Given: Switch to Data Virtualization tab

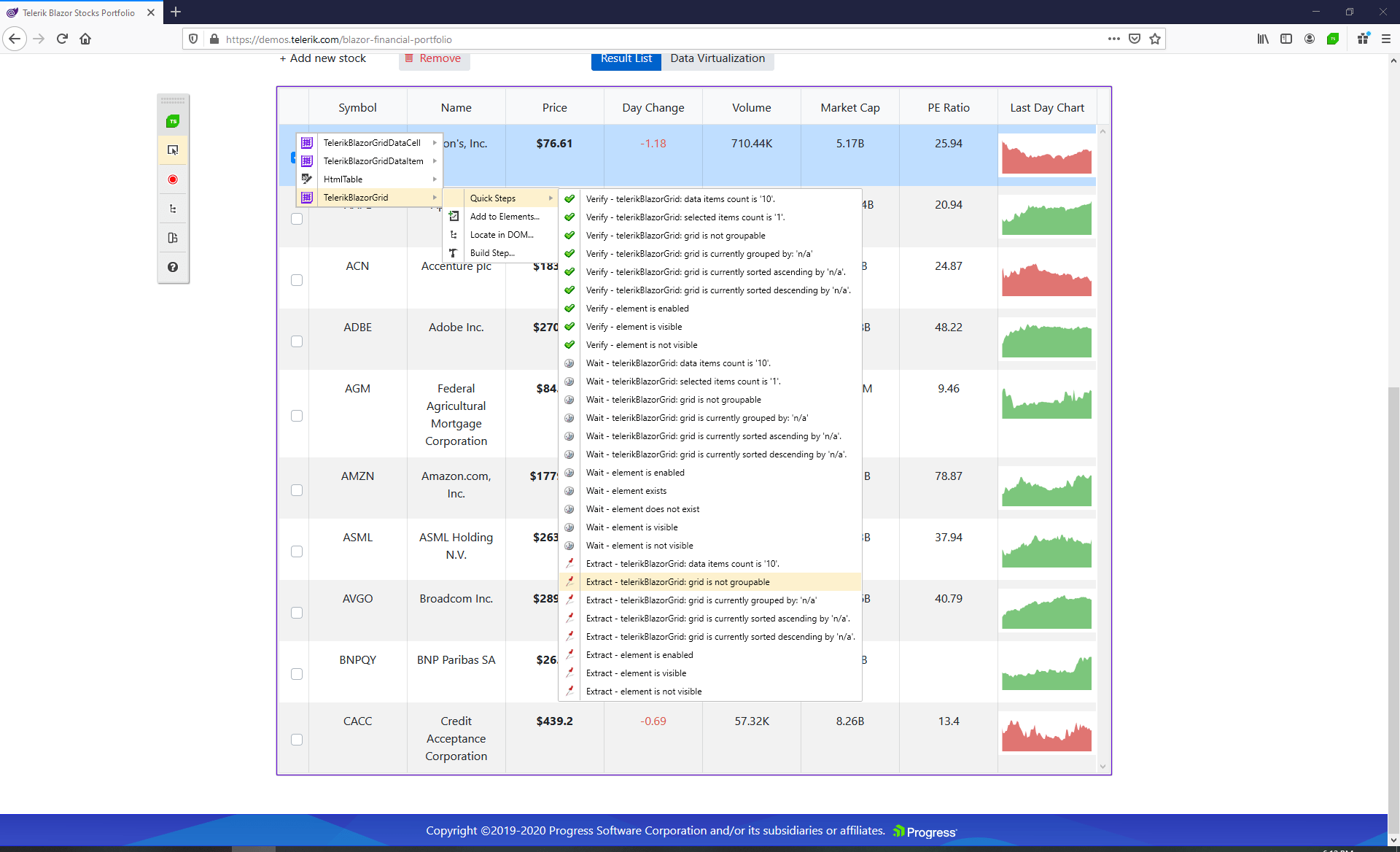Looking at the screenshot, I should click(x=717, y=59).
